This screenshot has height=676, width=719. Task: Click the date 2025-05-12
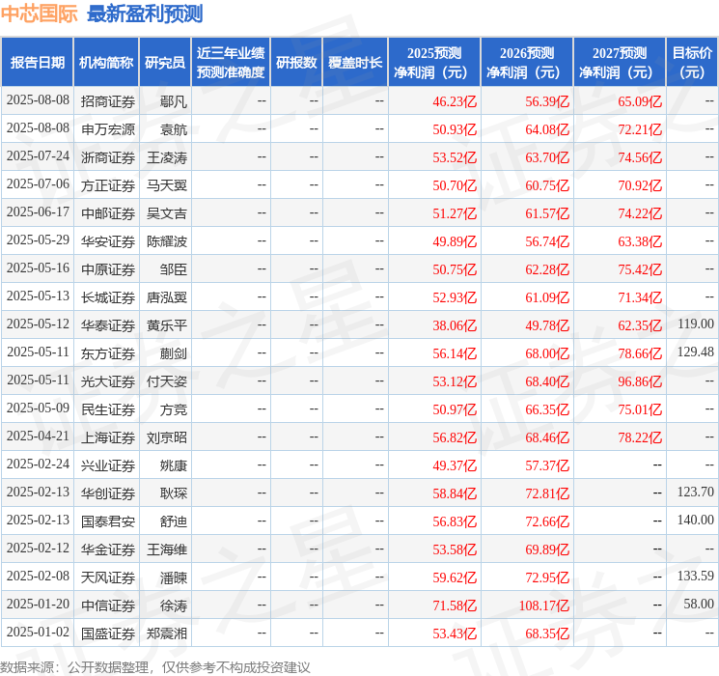[x=38, y=324]
